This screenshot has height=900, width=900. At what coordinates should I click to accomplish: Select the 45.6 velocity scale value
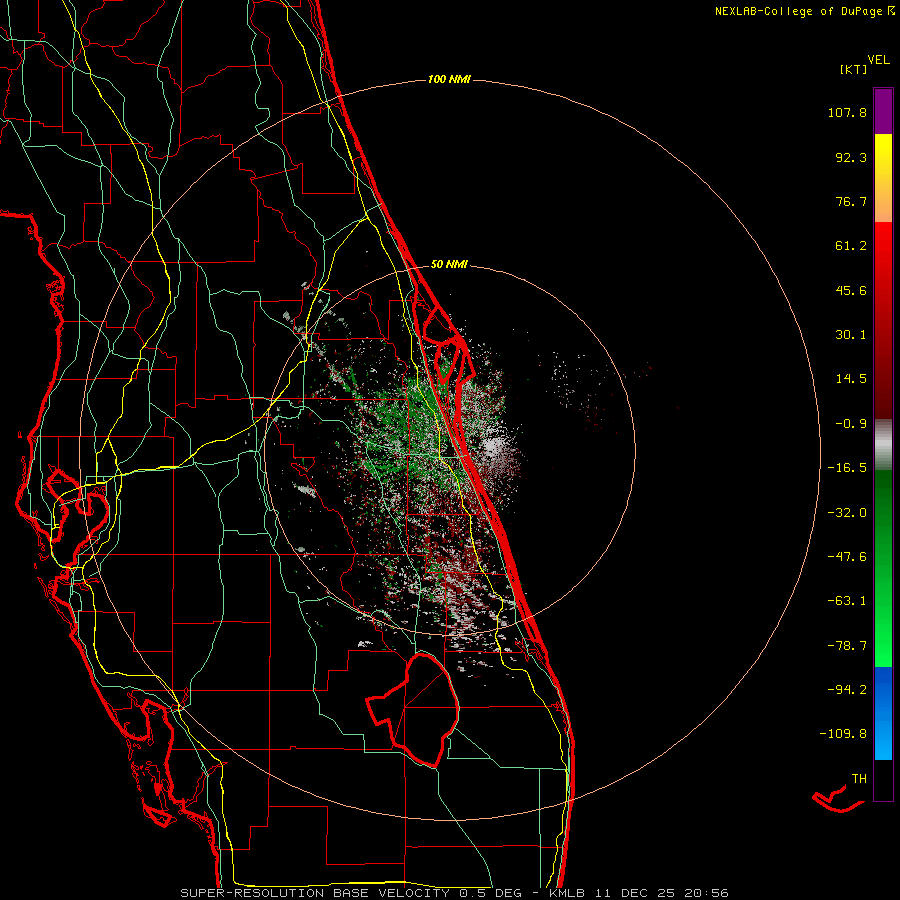pyautogui.click(x=851, y=290)
